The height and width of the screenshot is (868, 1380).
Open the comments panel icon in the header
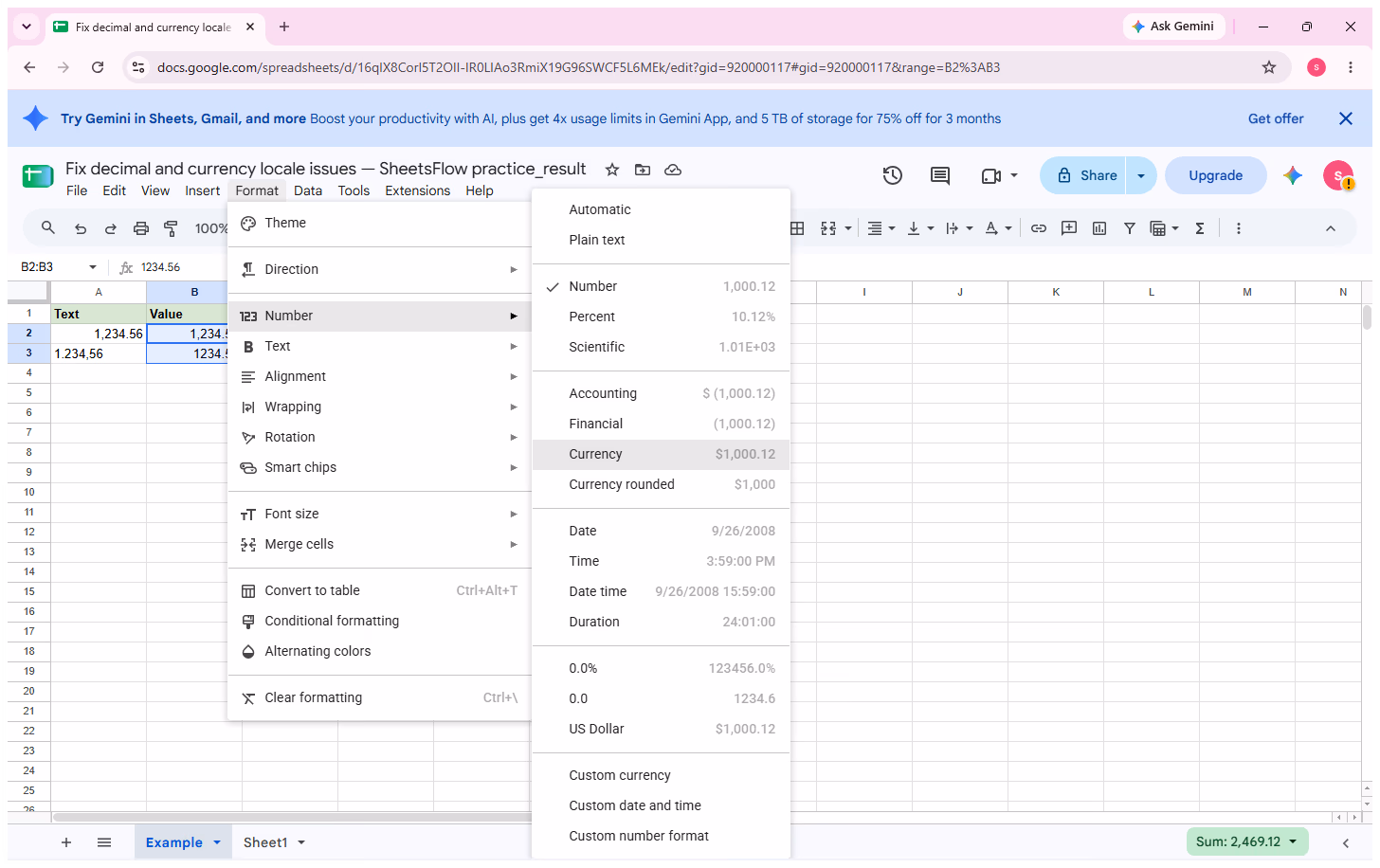(940, 175)
